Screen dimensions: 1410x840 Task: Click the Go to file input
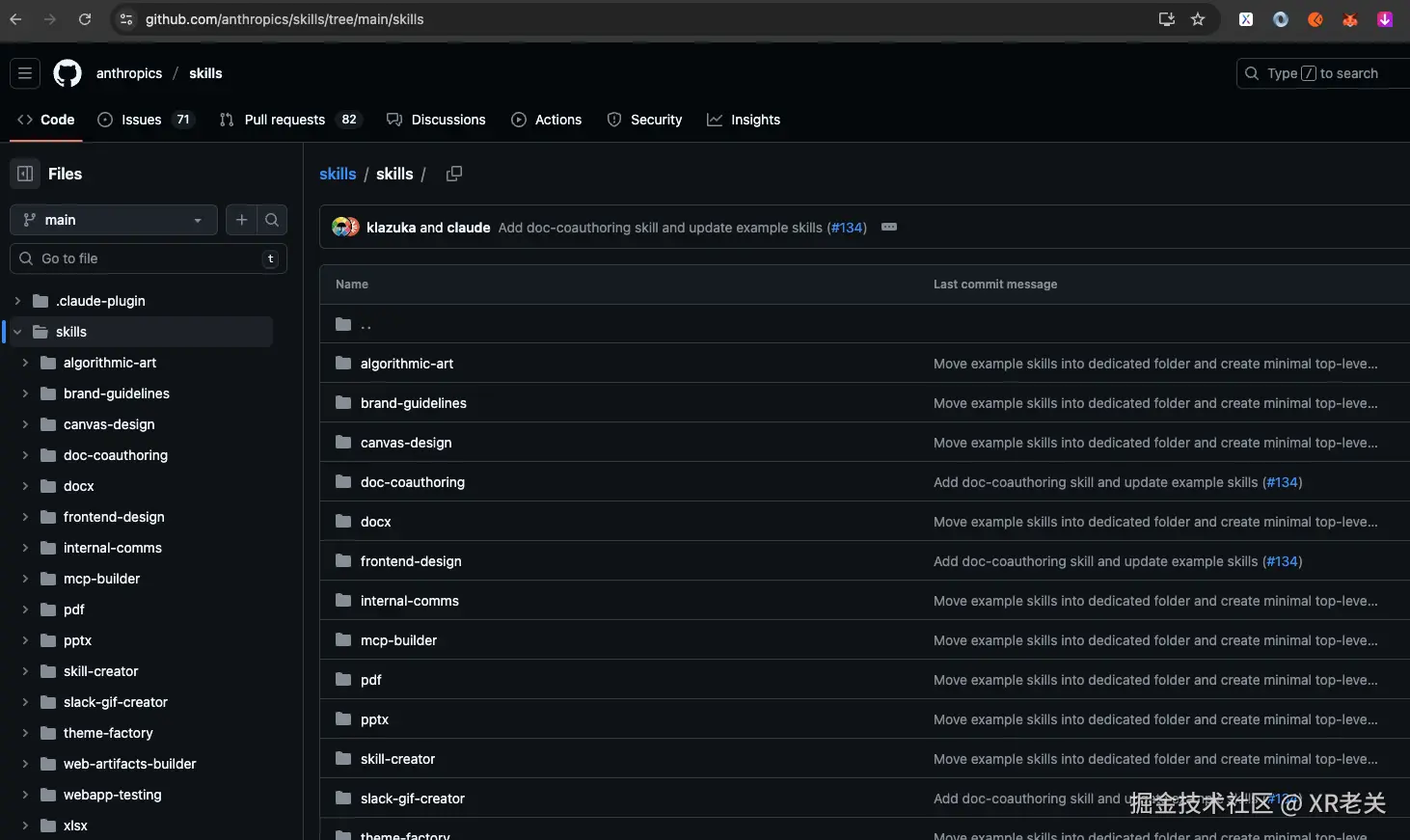click(149, 258)
